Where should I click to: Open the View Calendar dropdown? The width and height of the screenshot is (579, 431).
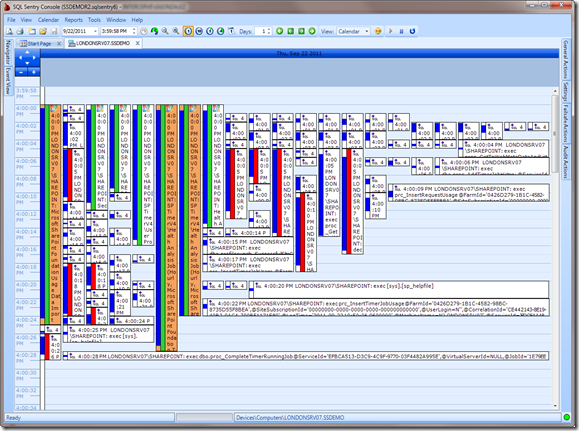367,31
